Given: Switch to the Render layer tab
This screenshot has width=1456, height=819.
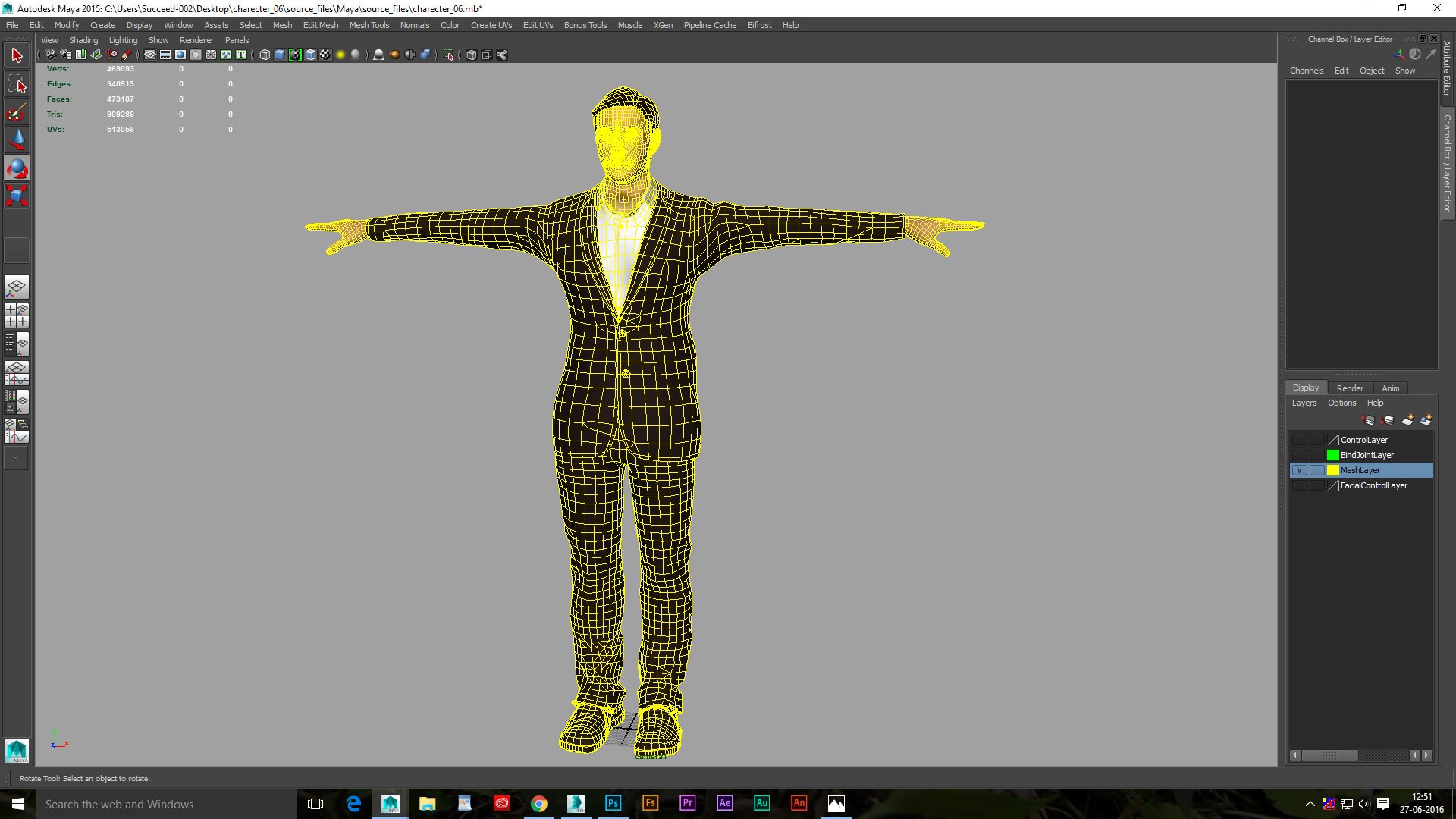Looking at the screenshot, I should pyautogui.click(x=1350, y=388).
